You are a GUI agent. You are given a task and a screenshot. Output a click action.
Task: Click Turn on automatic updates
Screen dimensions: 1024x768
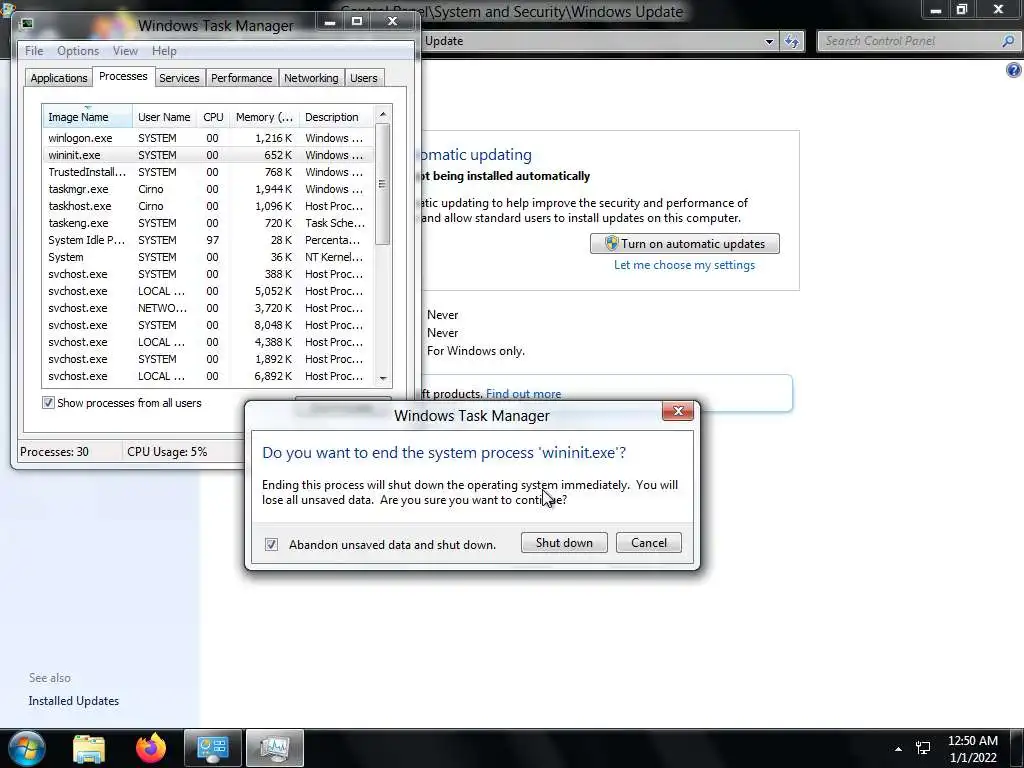click(684, 244)
